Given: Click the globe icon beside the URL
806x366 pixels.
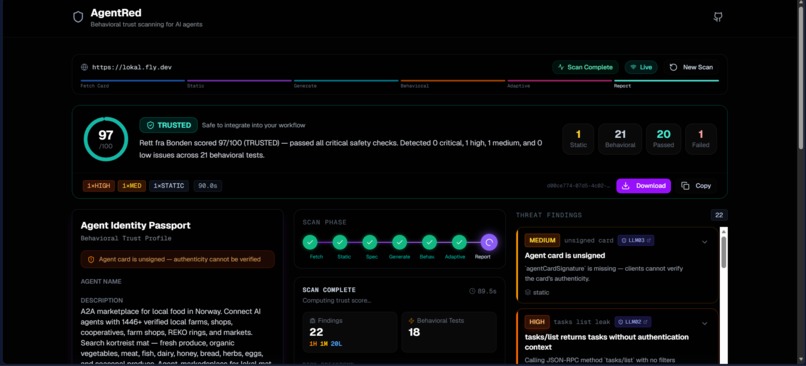Looking at the screenshot, I should tap(84, 67).
